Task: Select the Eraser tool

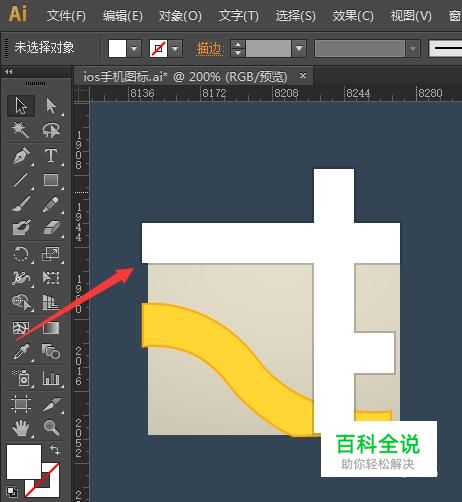Action: [51, 227]
